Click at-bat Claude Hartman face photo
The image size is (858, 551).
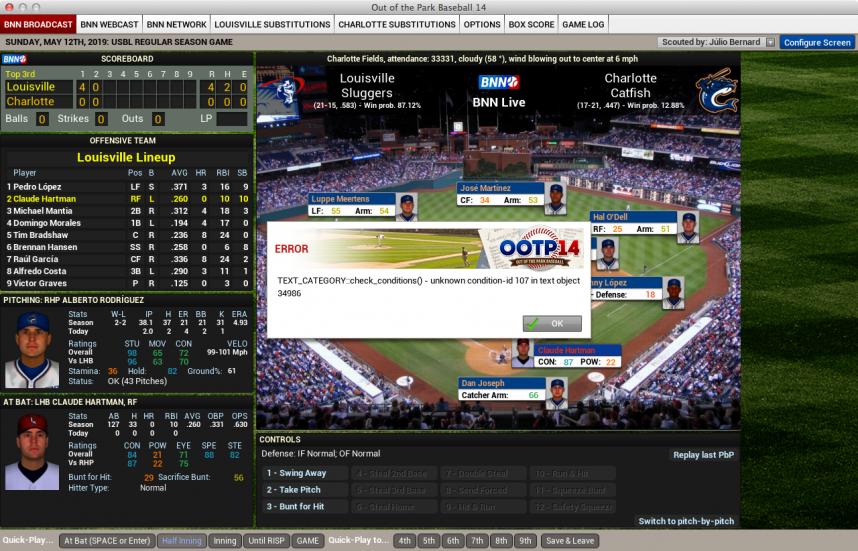(x=32, y=451)
